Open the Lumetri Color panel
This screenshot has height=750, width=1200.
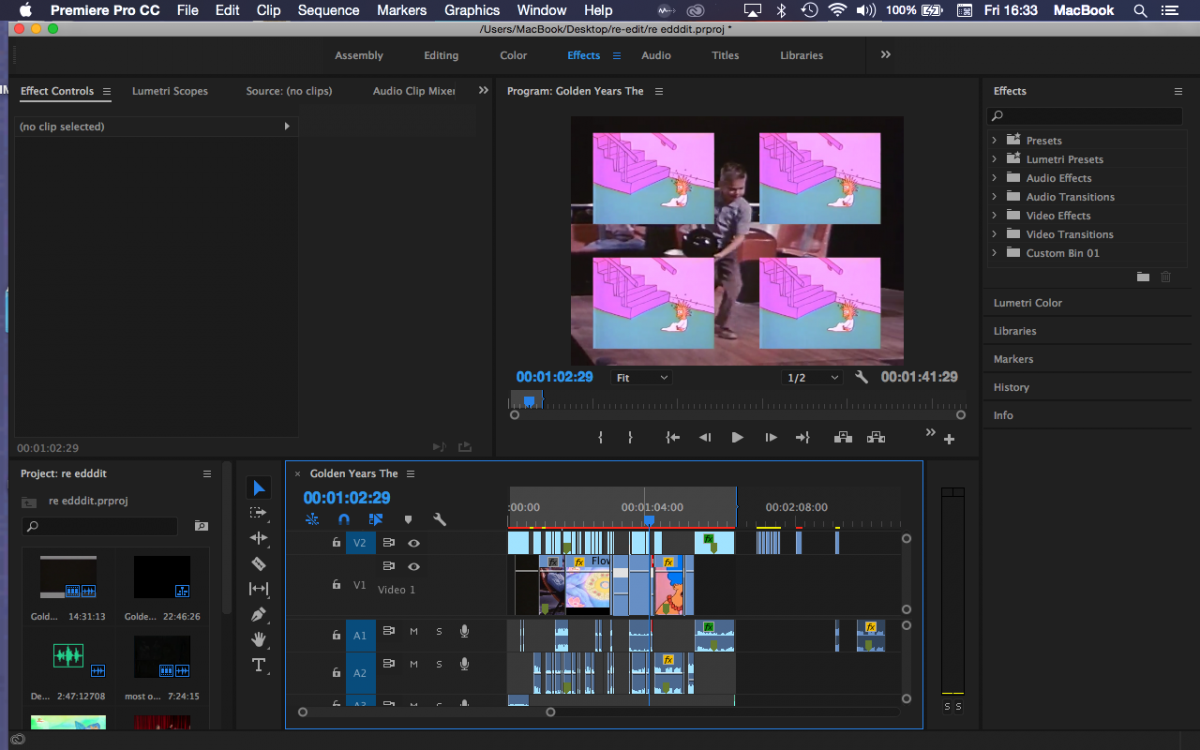[1027, 303]
